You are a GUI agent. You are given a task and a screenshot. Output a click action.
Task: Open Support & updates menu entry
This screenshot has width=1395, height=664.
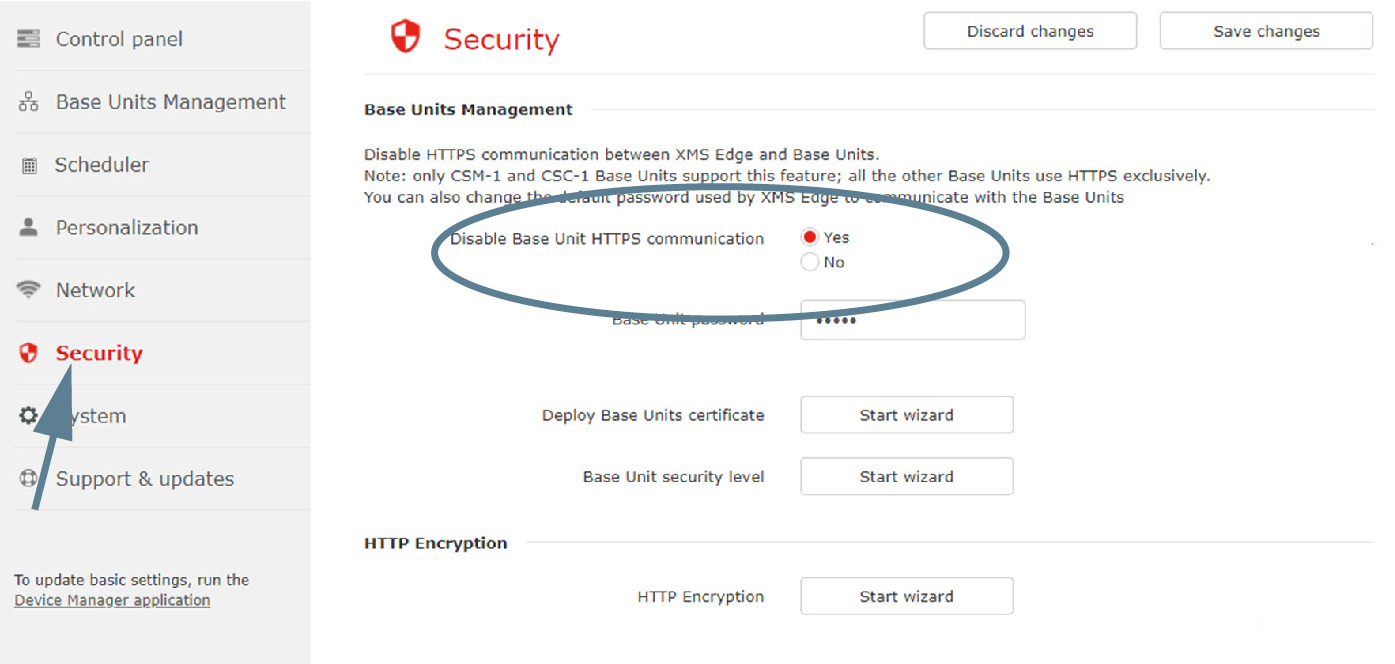(x=145, y=479)
